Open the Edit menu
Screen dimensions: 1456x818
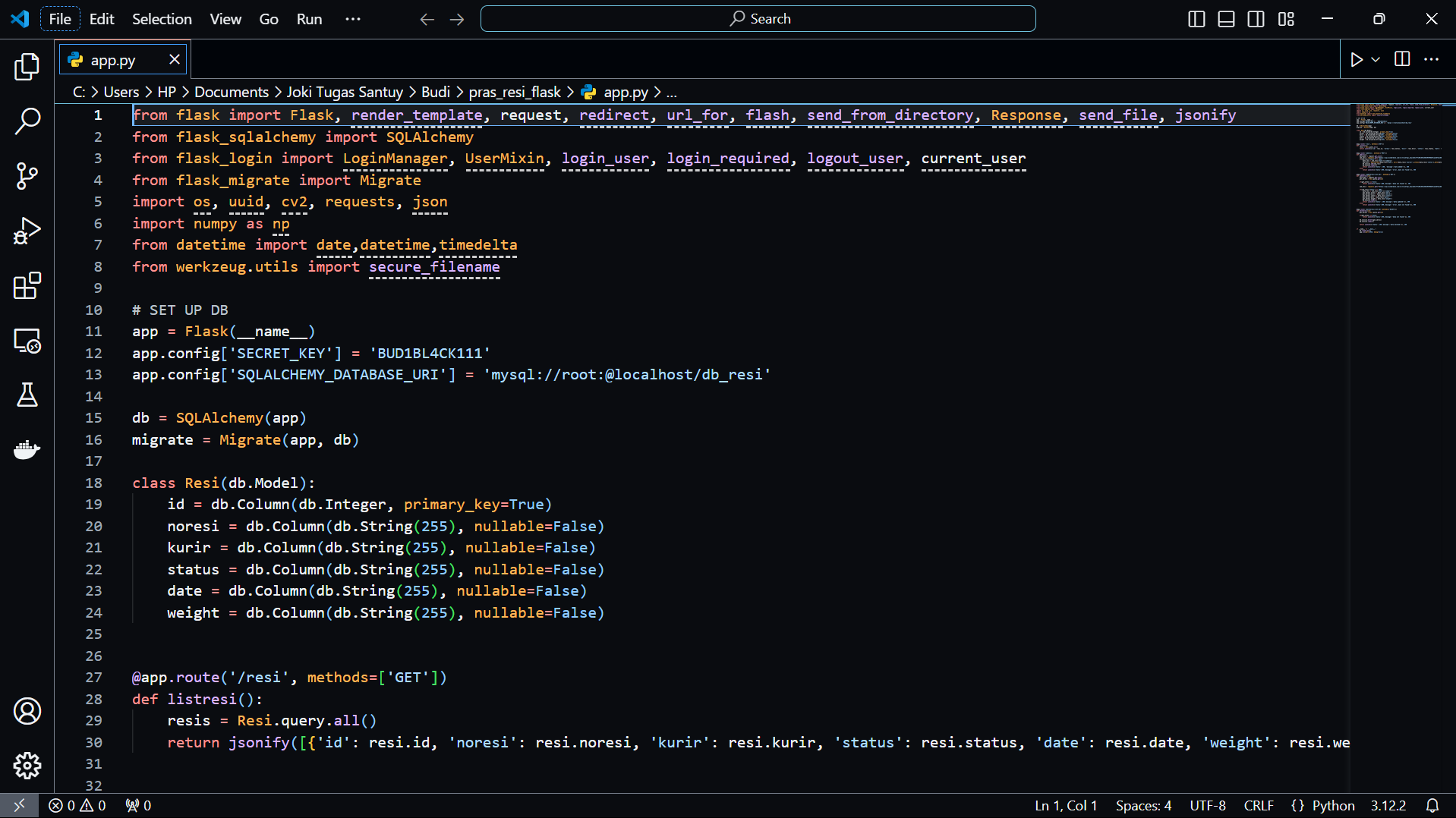102,19
